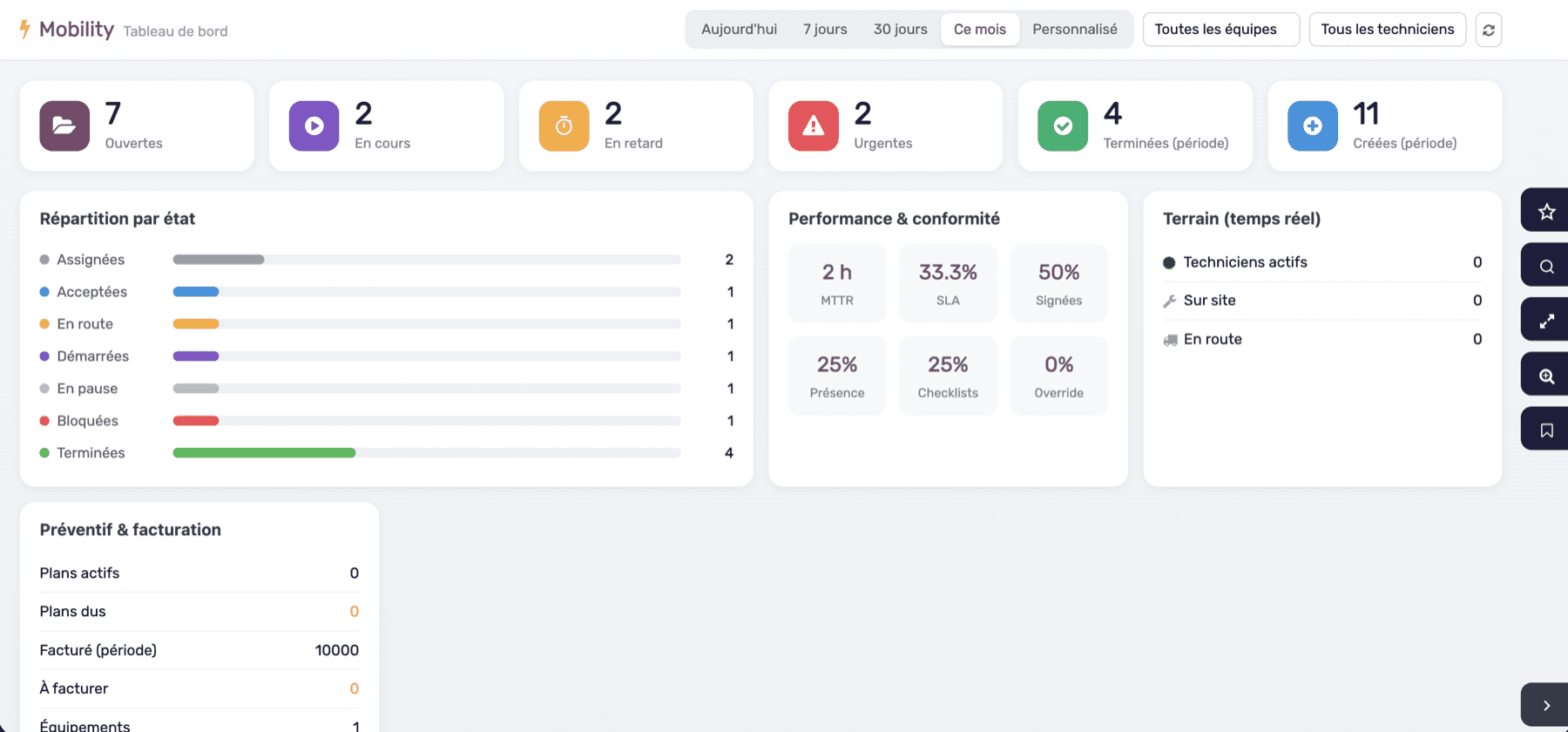1568x732 pixels.
Task: Click the Terminées (période) card label
Action: (x=1166, y=143)
